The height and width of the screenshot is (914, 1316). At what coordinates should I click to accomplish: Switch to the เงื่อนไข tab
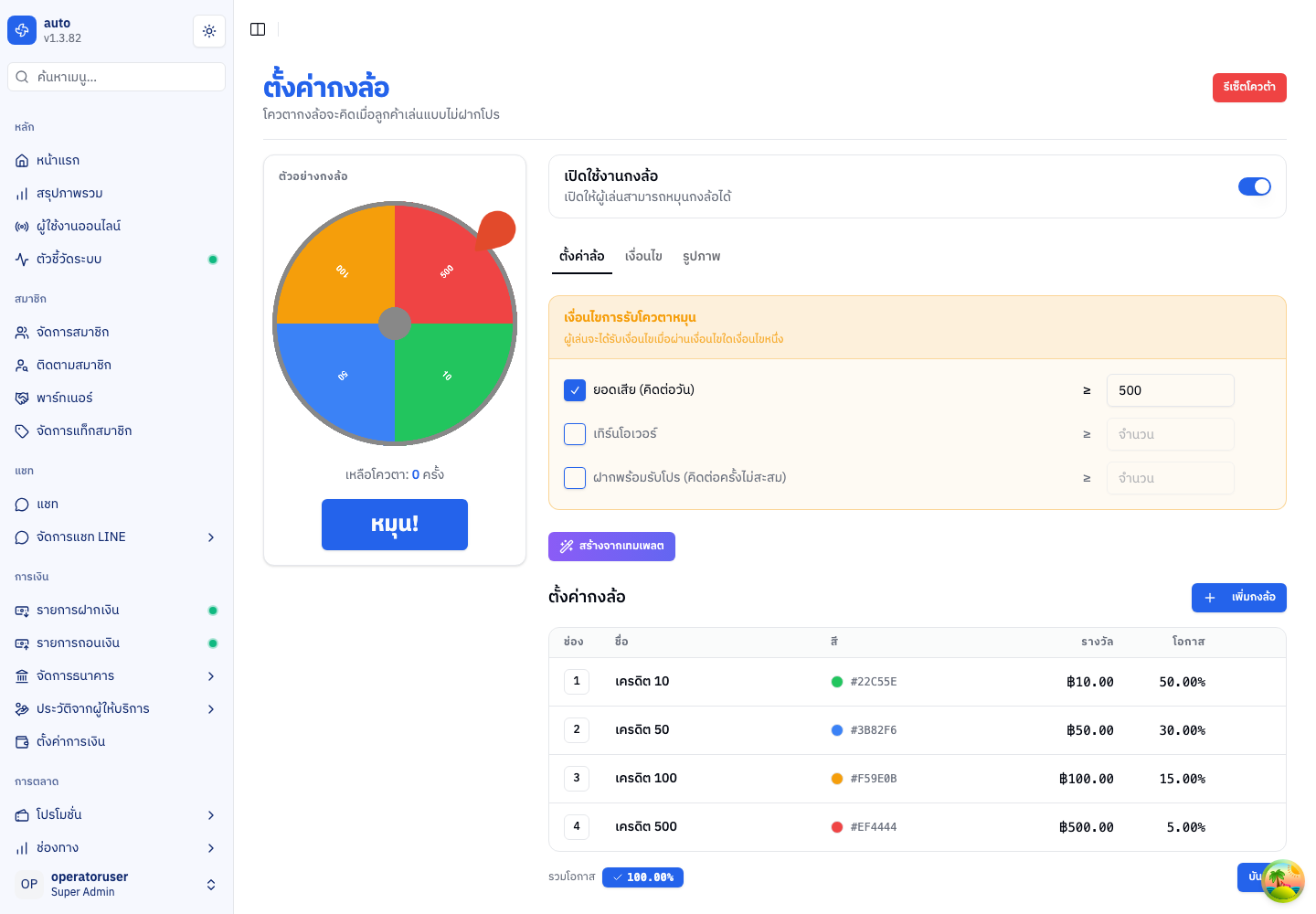tap(643, 257)
